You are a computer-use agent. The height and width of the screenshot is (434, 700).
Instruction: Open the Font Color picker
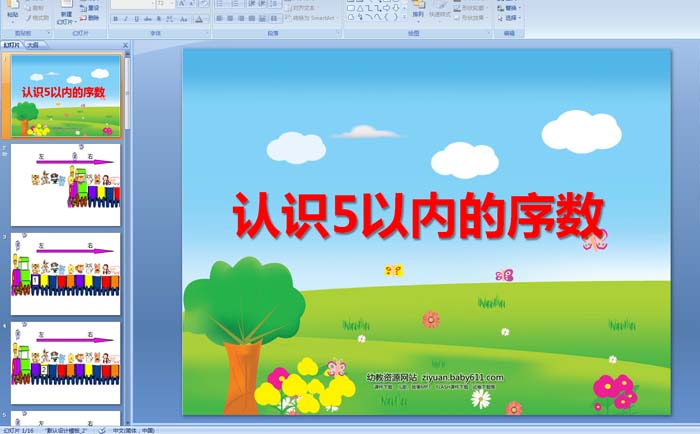(201, 19)
